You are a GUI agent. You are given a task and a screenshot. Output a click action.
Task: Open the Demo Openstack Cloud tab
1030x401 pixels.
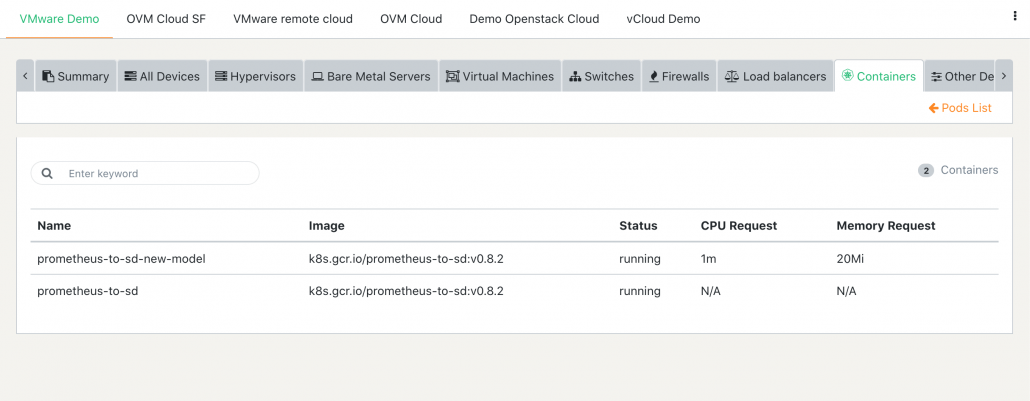pos(534,19)
